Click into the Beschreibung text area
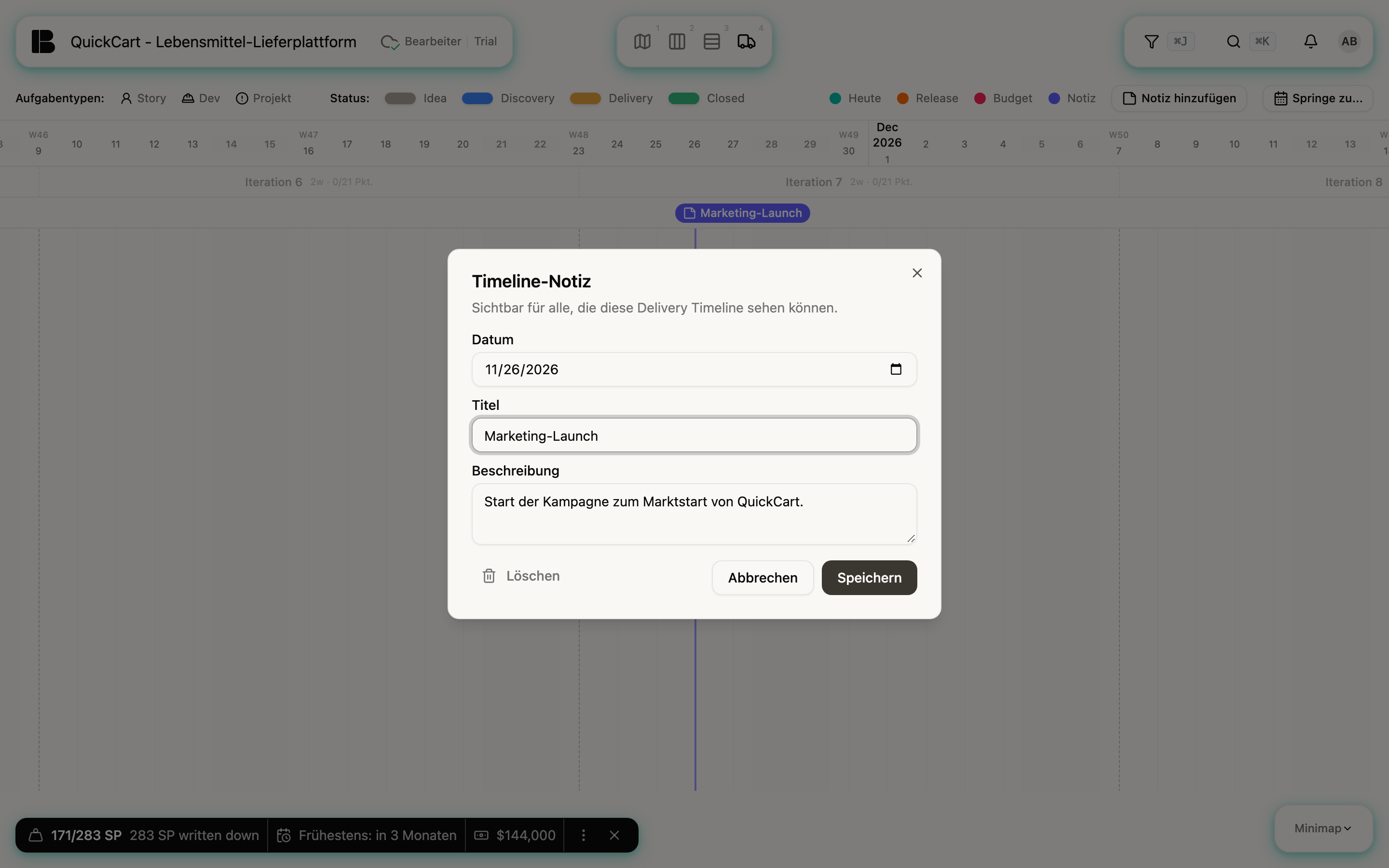 tap(694, 514)
